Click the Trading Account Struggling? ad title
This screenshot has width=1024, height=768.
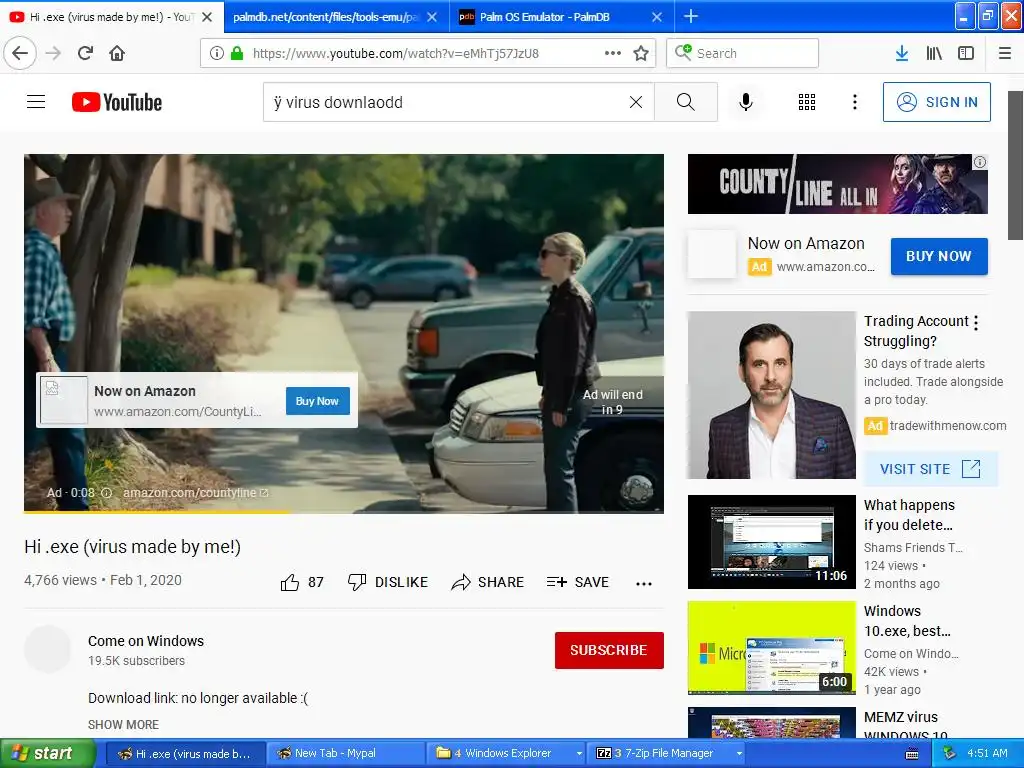pyautogui.click(x=916, y=331)
